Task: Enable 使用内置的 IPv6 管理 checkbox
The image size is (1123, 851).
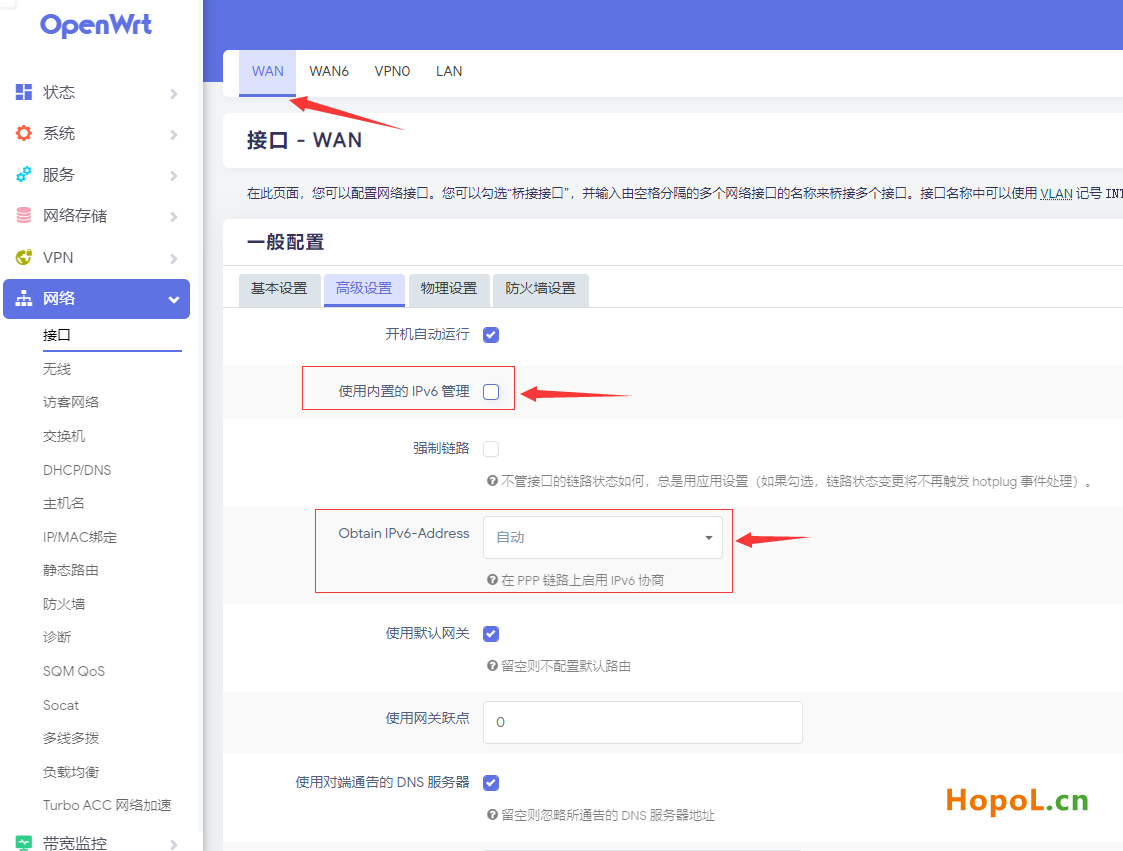Action: point(491,392)
